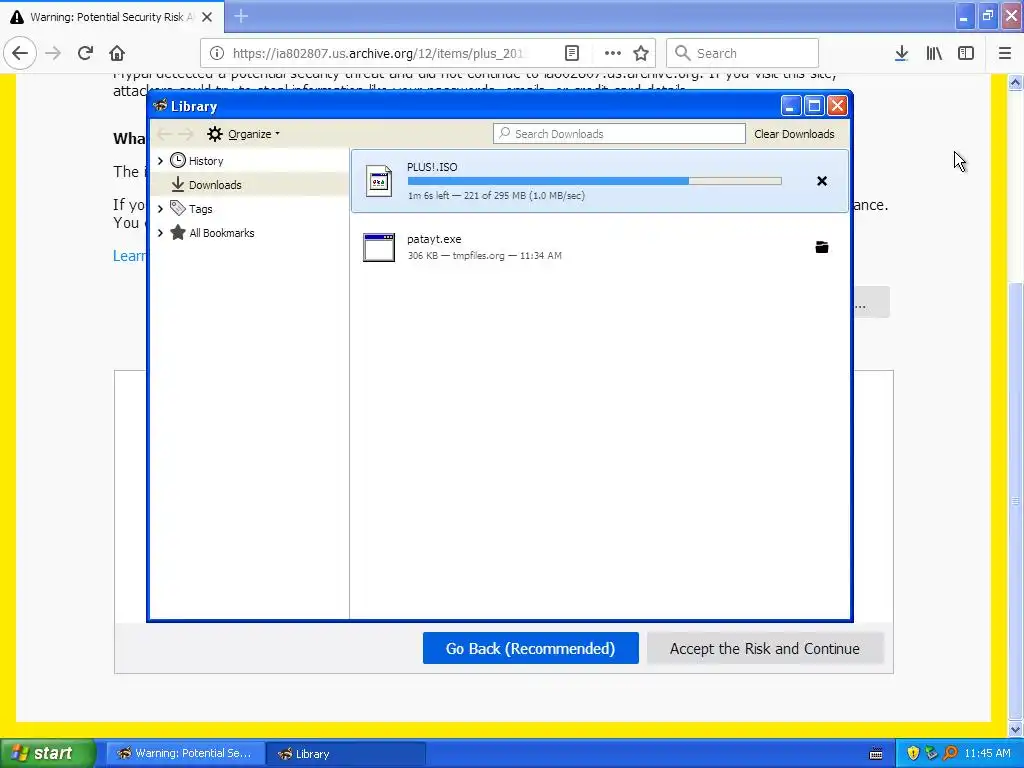This screenshot has width=1024, height=768.
Task: Close the Warning: Potential Security Risk tab
Action: point(207,17)
